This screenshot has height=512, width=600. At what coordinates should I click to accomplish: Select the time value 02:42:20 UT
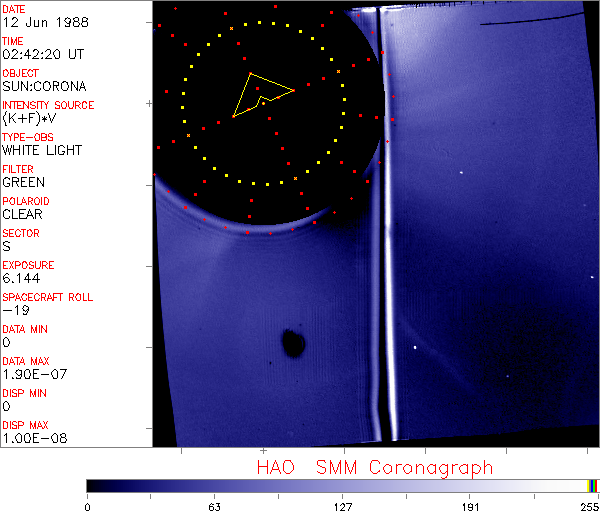pyautogui.click(x=42, y=54)
